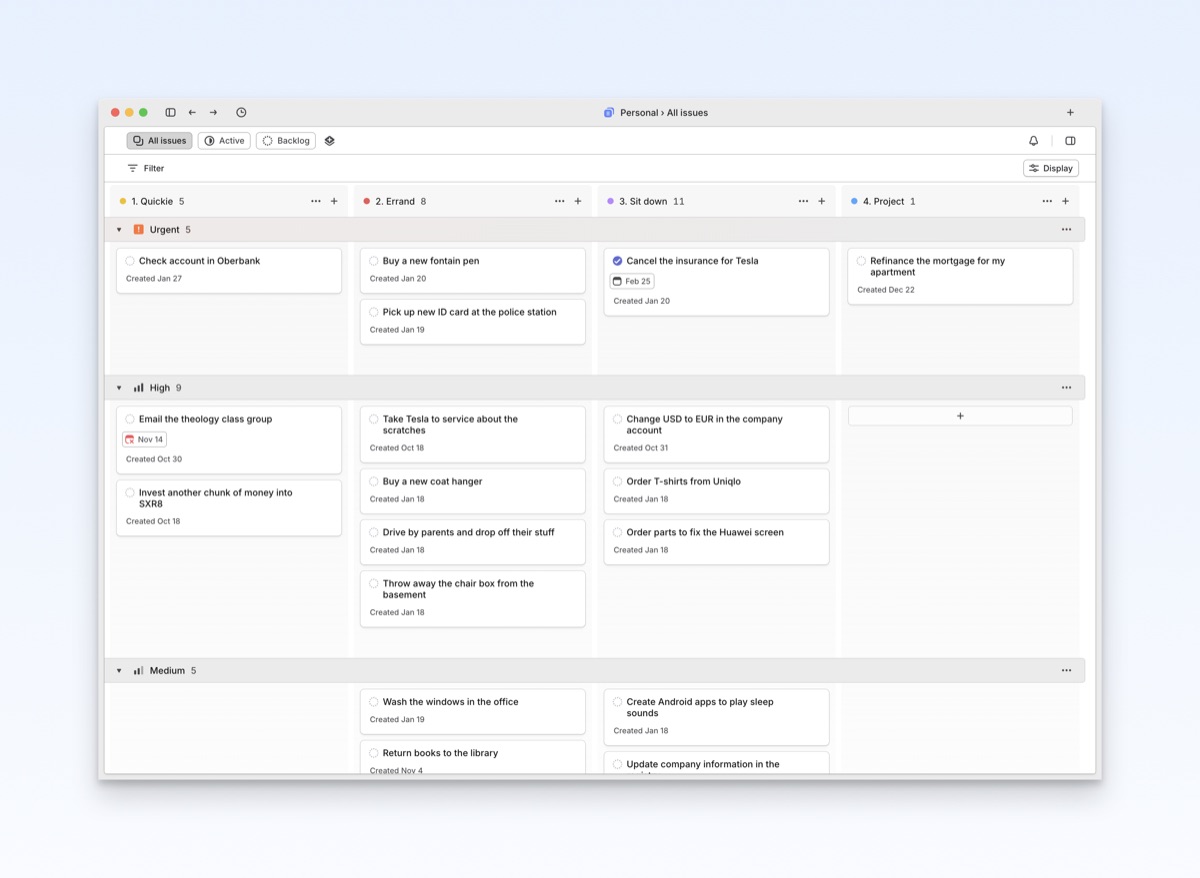
Task: Click the yellow status dot beside Quickie
Action: (123, 200)
